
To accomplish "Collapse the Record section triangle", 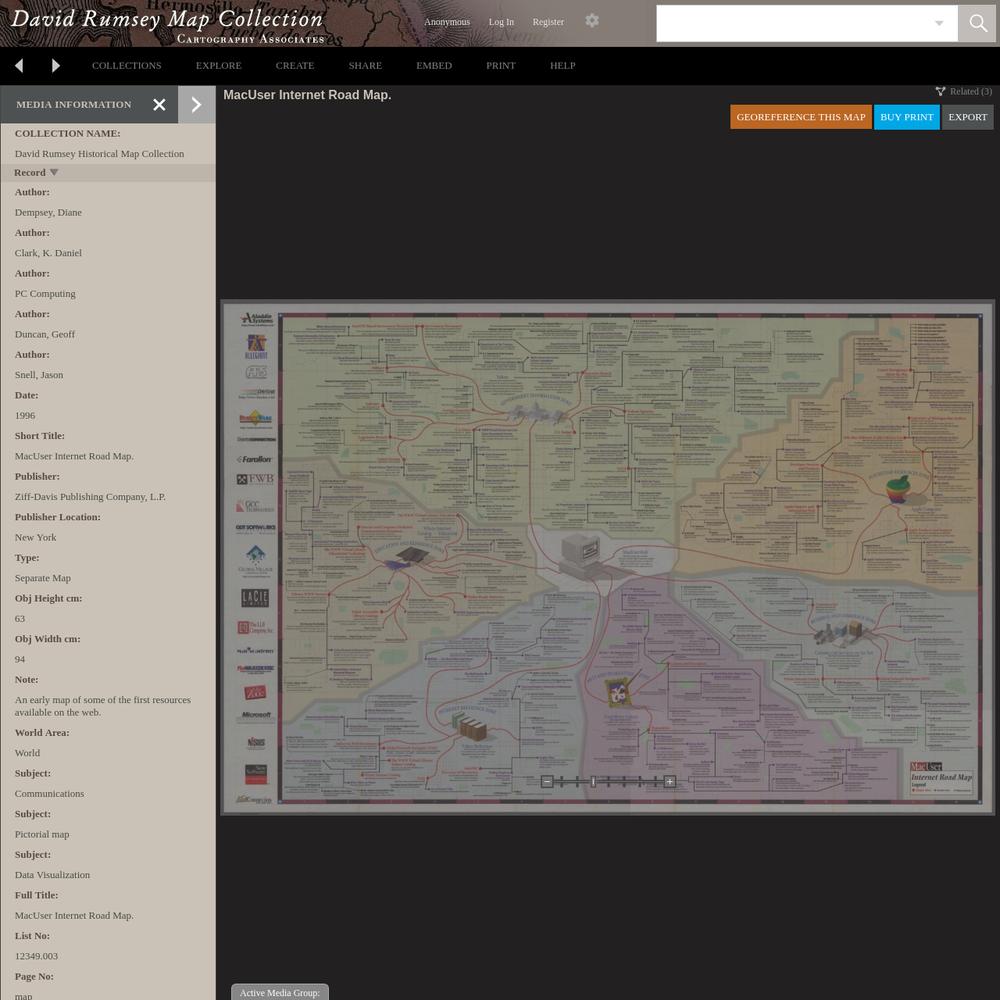I will pyautogui.click(x=54, y=172).
